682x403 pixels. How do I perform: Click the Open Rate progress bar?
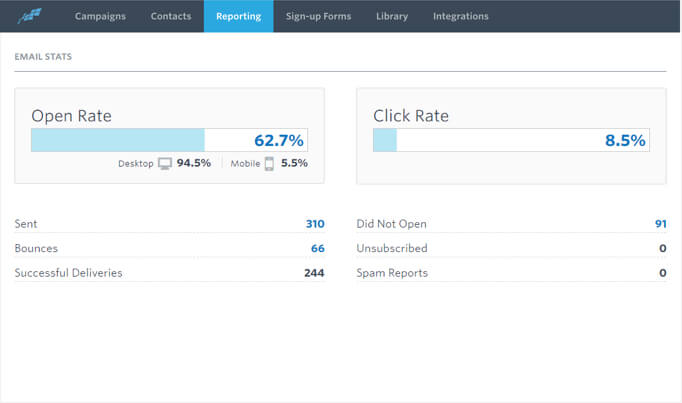[169, 140]
